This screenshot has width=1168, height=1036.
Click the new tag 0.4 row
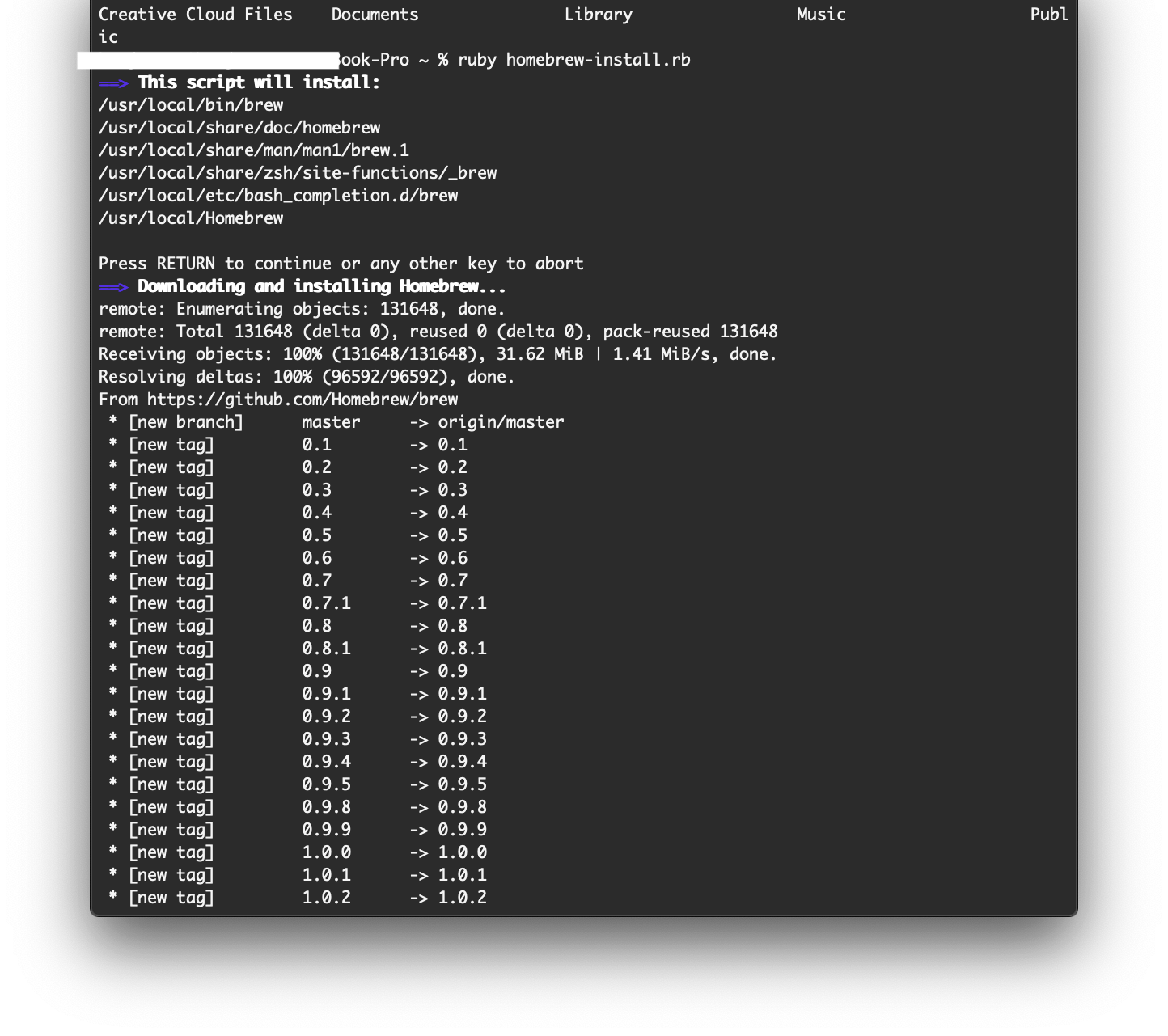(288, 513)
